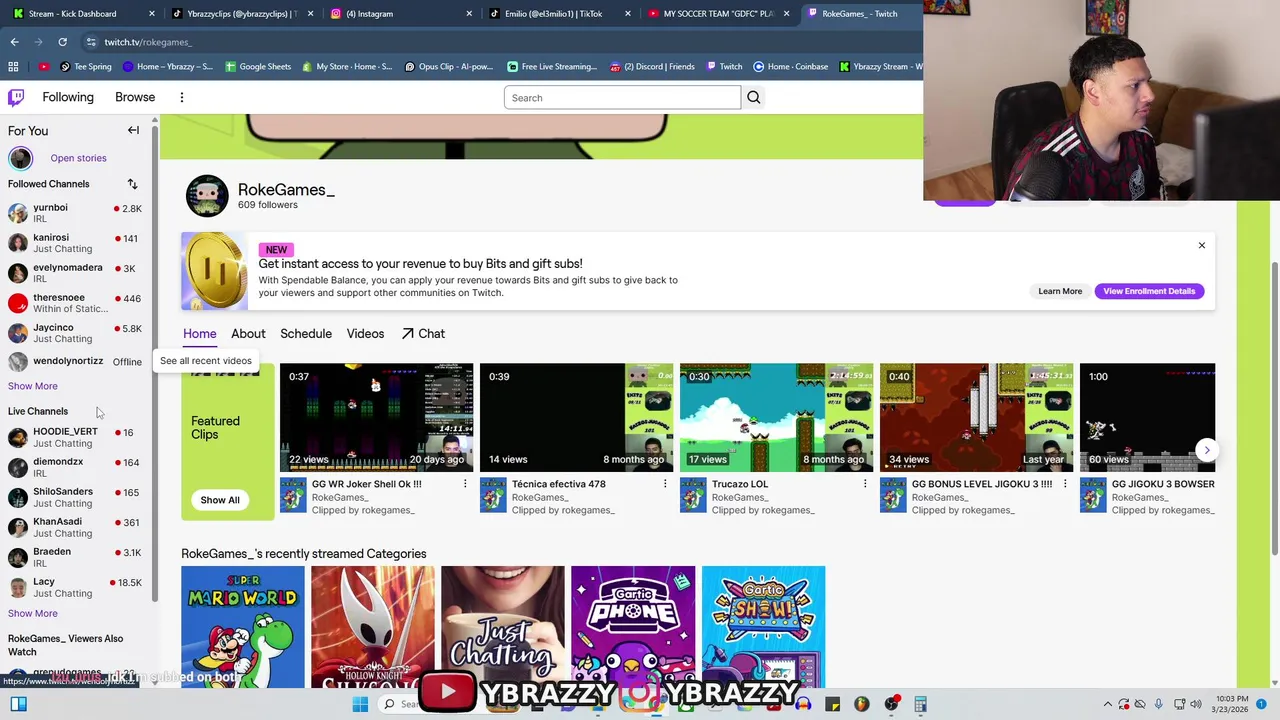1280x720 pixels.
Task: Play the Trucazo LOL clip thumbnail
Action: (x=777, y=418)
